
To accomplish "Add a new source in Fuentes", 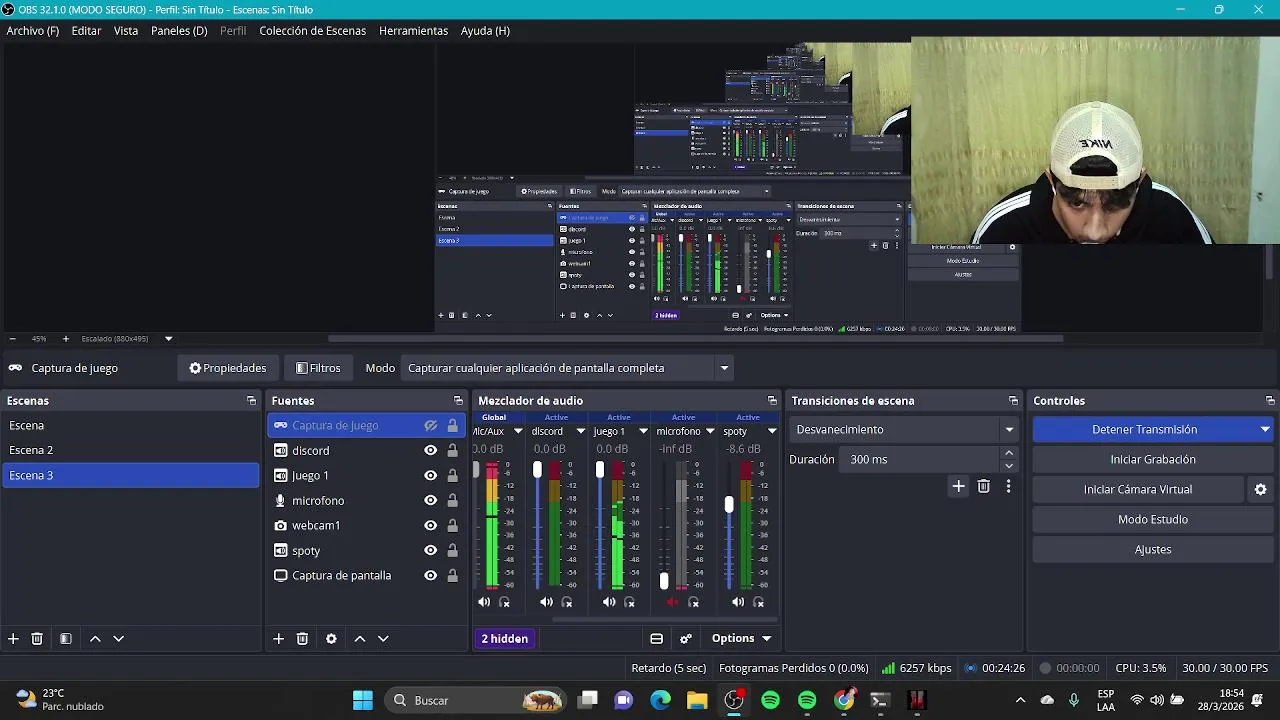I will 278,638.
